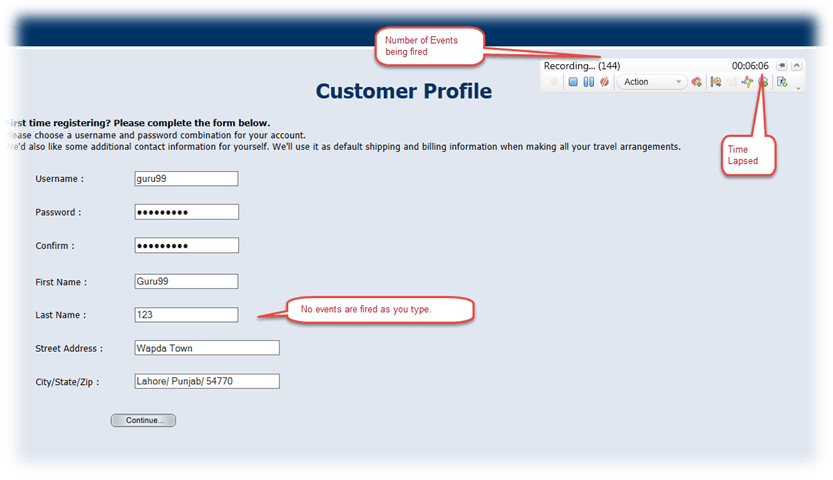Click the Username field containing guru99
This screenshot has width=833, height=480.
(x=186, y=179)
